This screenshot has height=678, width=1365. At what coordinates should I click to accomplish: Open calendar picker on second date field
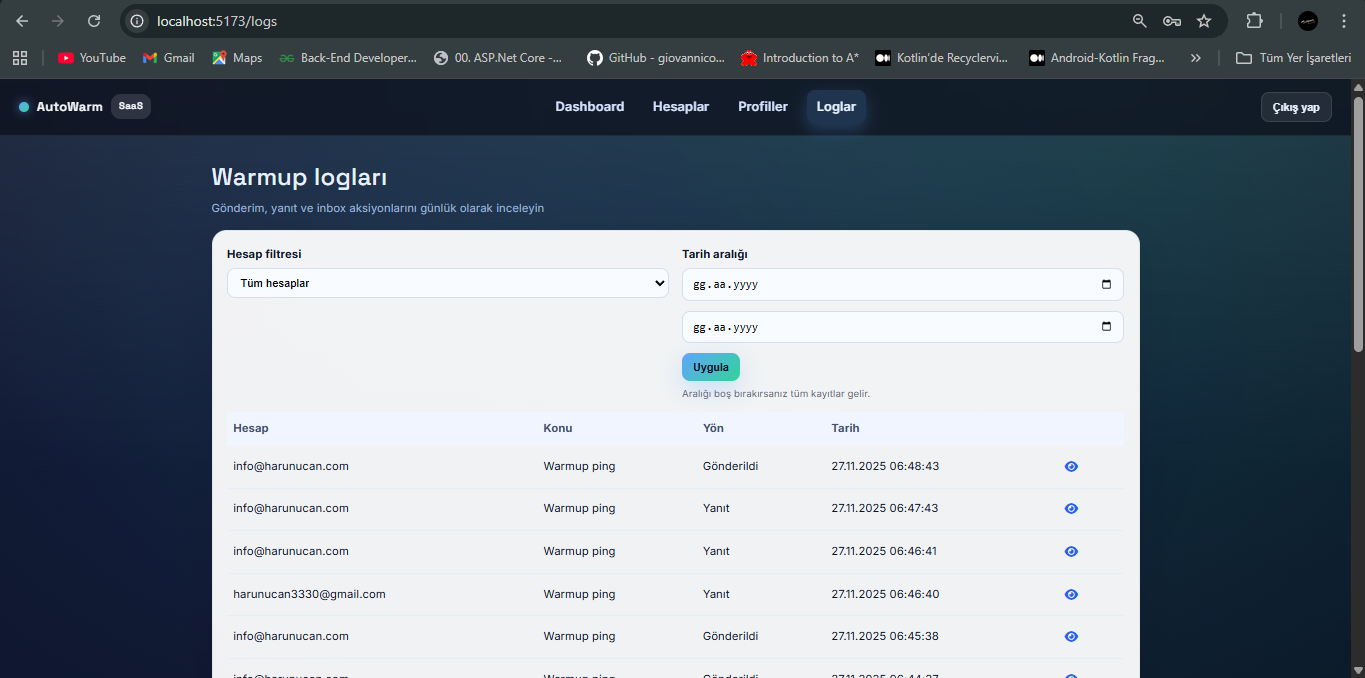click(x=1106, y=327)
